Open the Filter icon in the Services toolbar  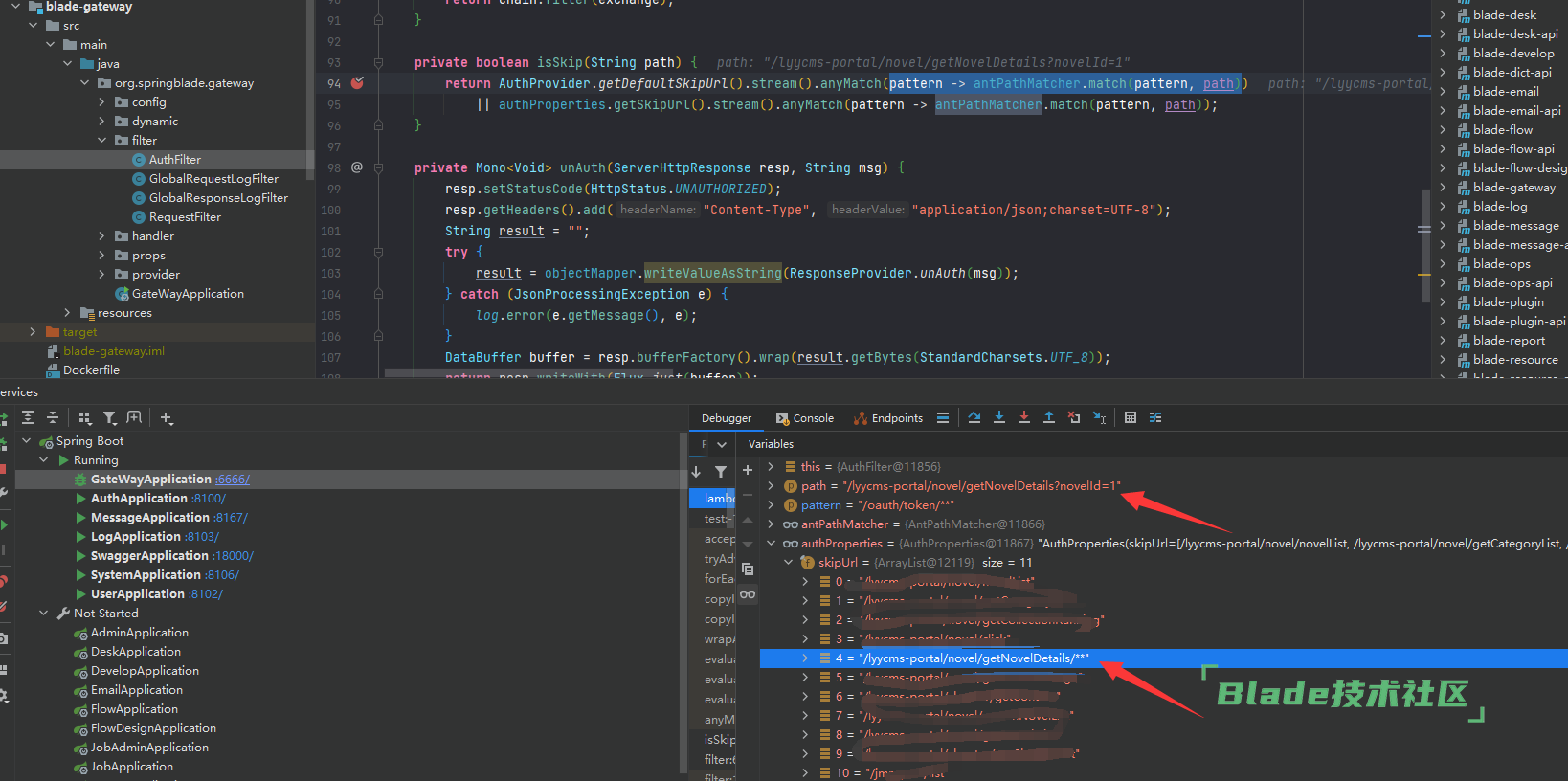110,417
